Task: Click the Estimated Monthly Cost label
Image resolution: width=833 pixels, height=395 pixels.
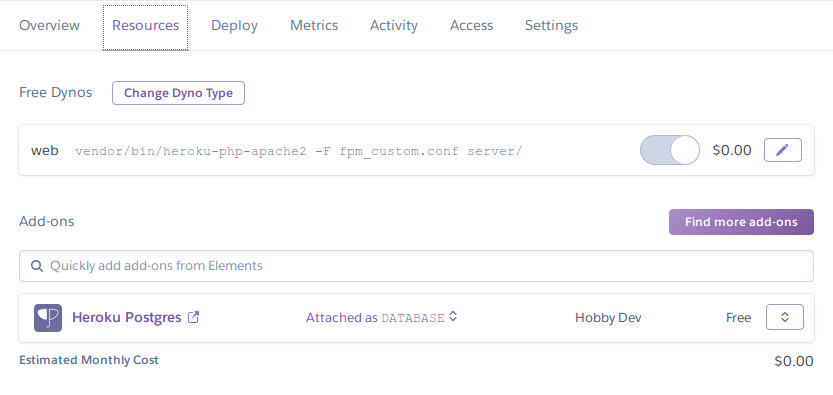Action: click(89, 360)
